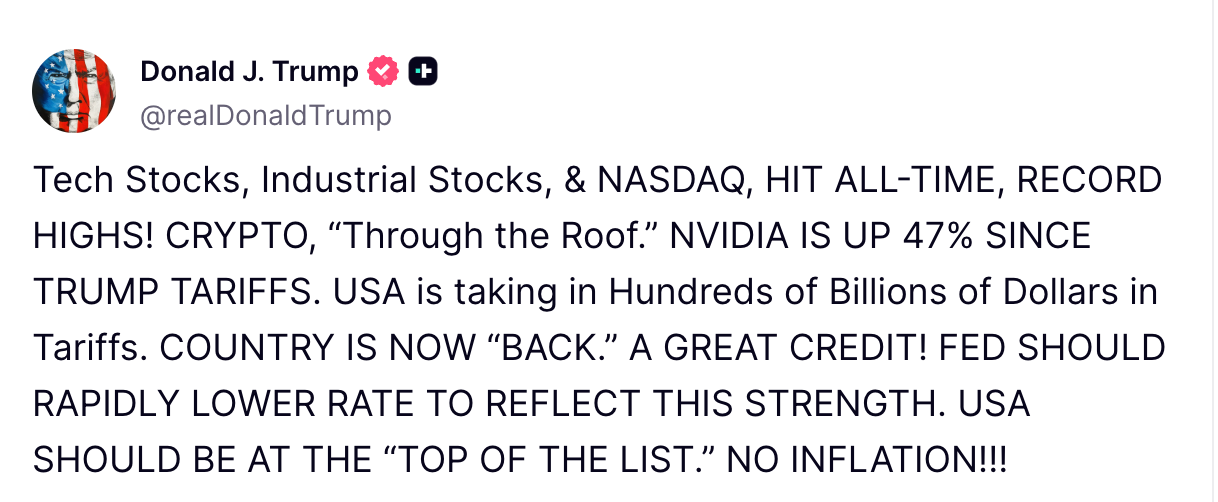Click the word "NASDAQ" in the post
Viewport: 1218px width, 502px height.
tap(671, 181)
